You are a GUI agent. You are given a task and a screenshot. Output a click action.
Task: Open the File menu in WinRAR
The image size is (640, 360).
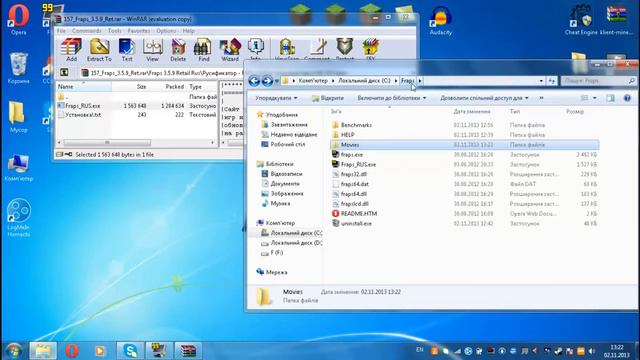point(61,31)
